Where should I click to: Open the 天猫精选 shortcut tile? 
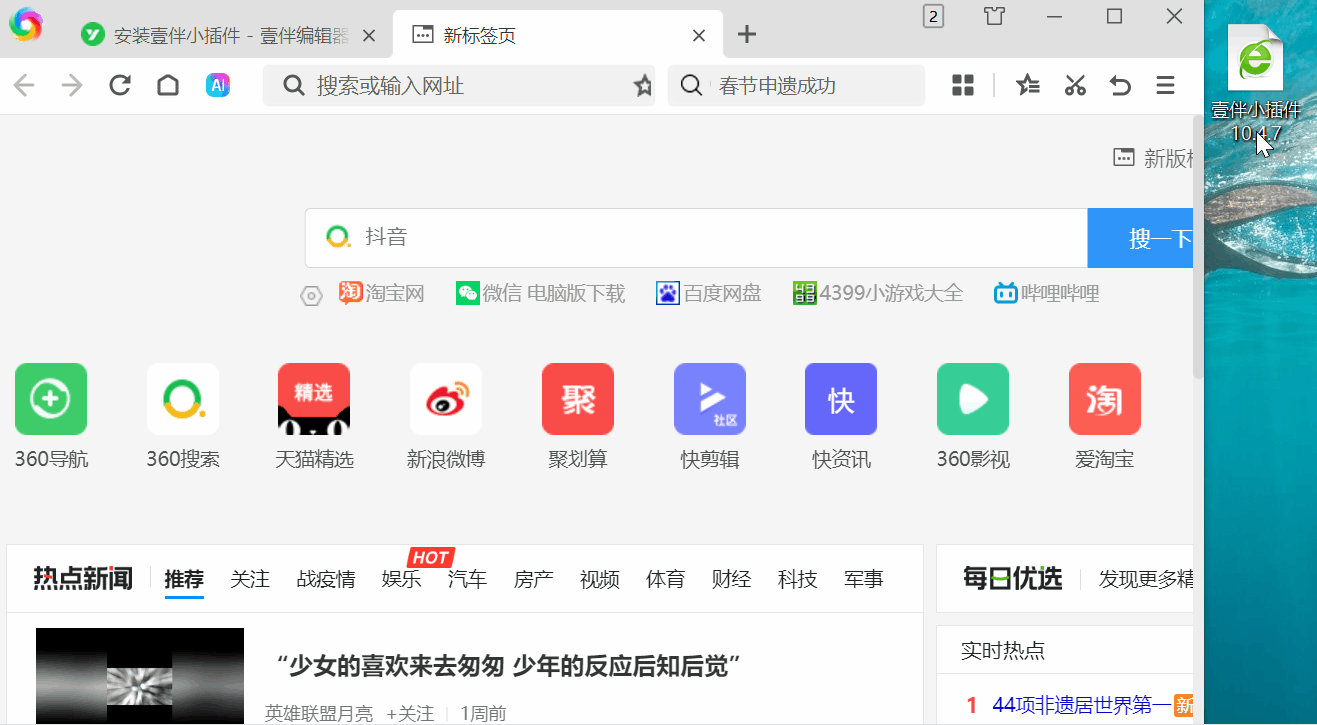pos(314,416)
